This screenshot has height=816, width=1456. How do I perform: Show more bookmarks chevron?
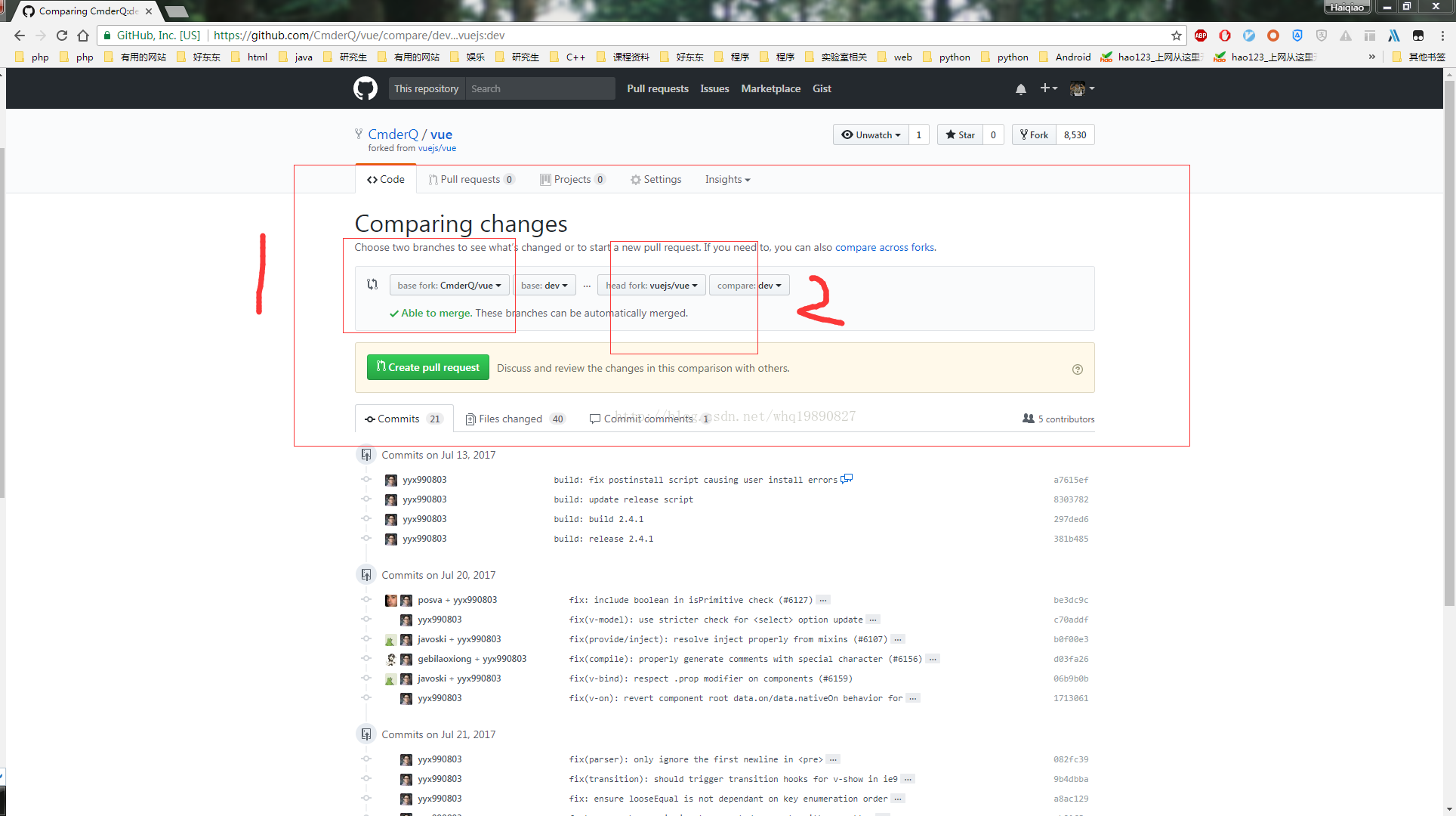(x=1372, y=57)
